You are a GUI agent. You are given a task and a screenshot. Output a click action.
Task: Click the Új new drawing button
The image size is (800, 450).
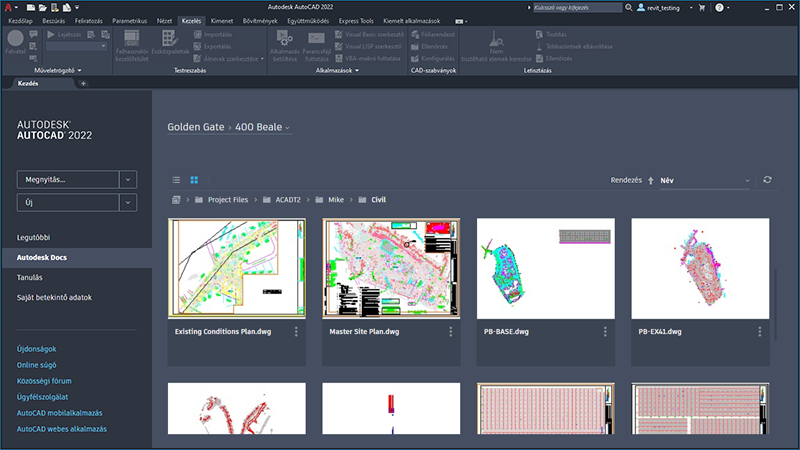(68, 203)
